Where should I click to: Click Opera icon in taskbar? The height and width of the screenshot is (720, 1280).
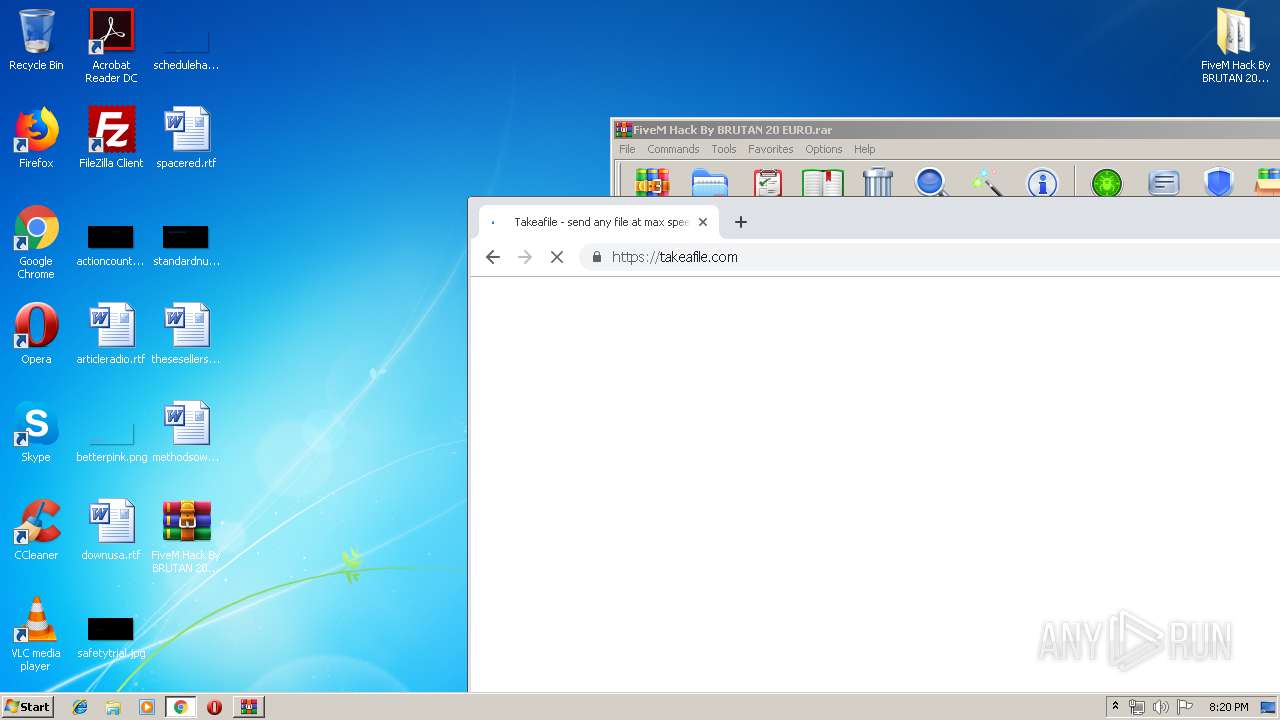coord(214,707)
